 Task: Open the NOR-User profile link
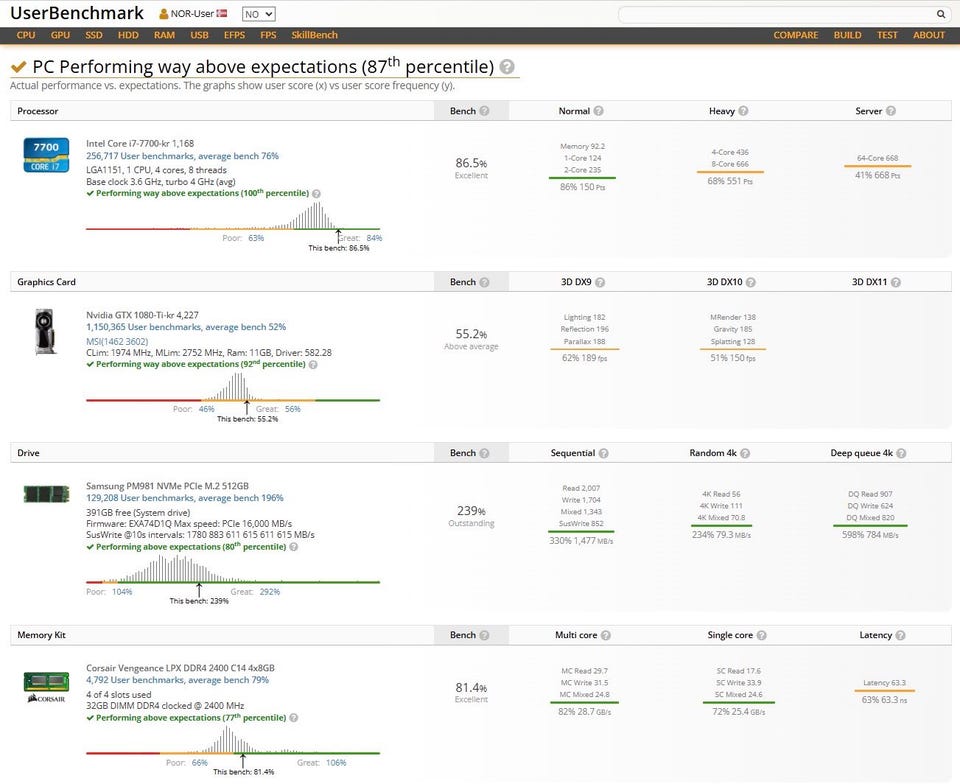pos(192,13)
